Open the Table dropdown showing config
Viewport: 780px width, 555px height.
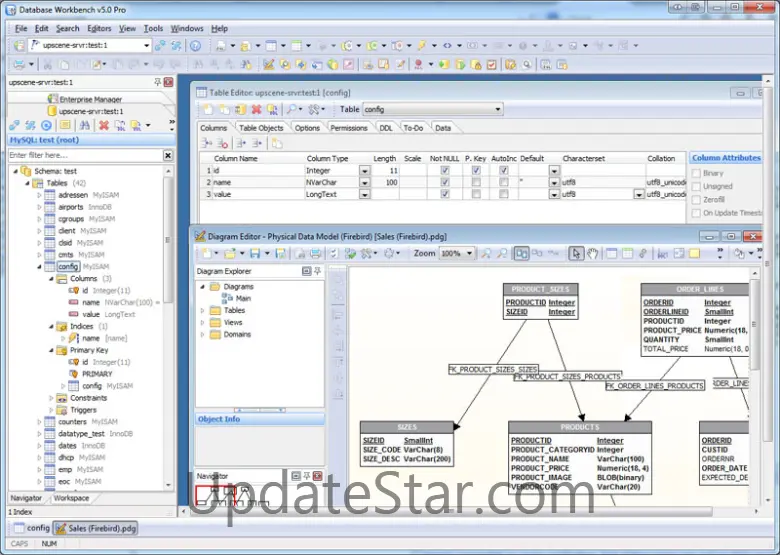[x=497, y=109]
